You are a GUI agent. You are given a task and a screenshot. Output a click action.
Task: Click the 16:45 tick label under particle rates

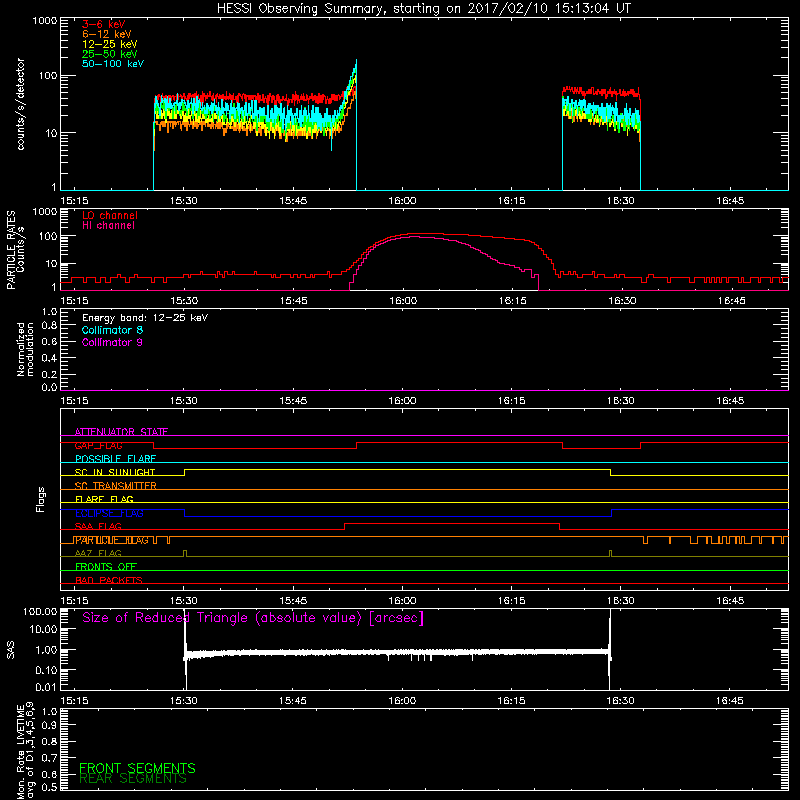coord(731,301)
